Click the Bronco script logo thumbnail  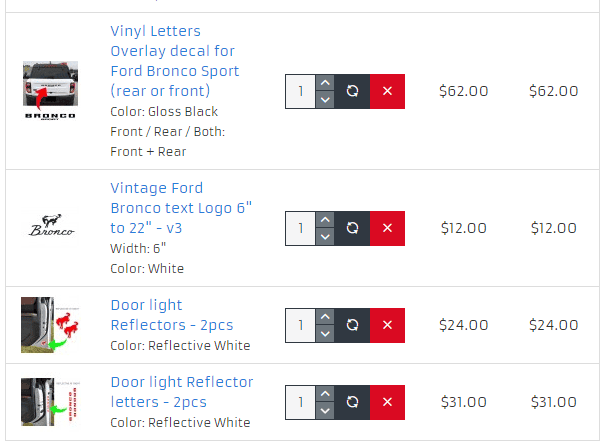click(50, 228)
